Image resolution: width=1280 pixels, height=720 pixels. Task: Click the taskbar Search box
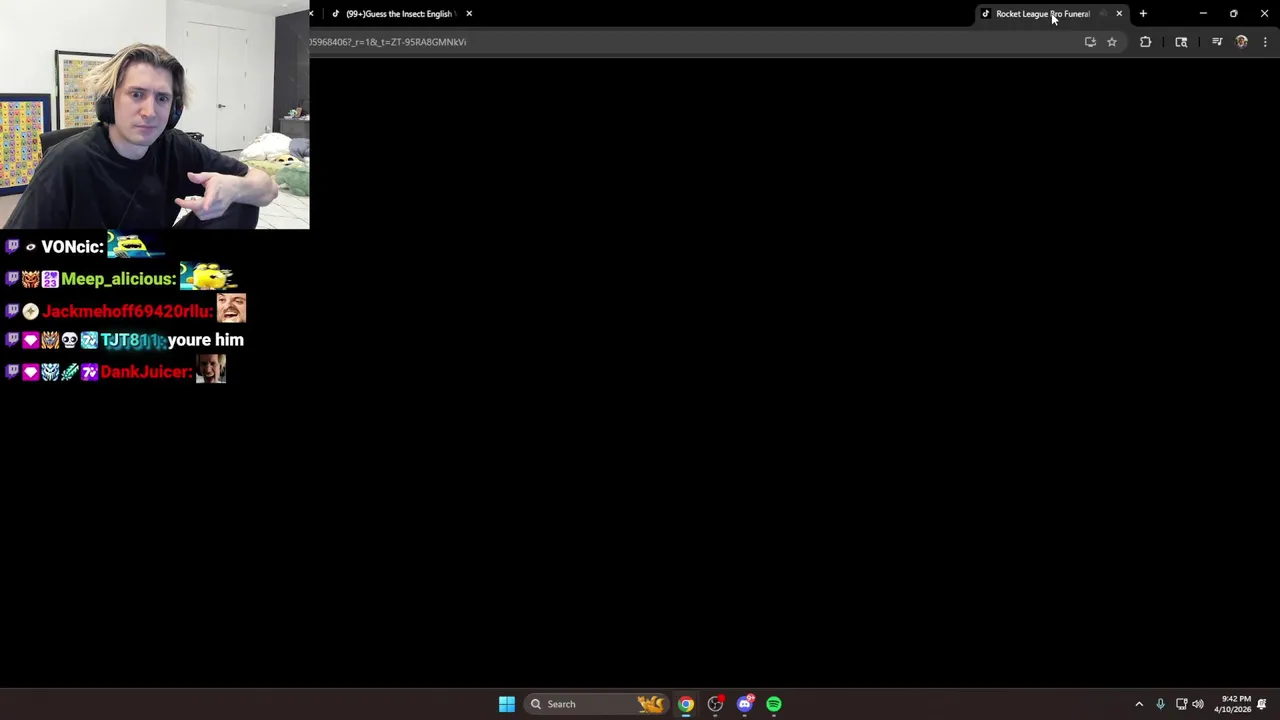597,704
